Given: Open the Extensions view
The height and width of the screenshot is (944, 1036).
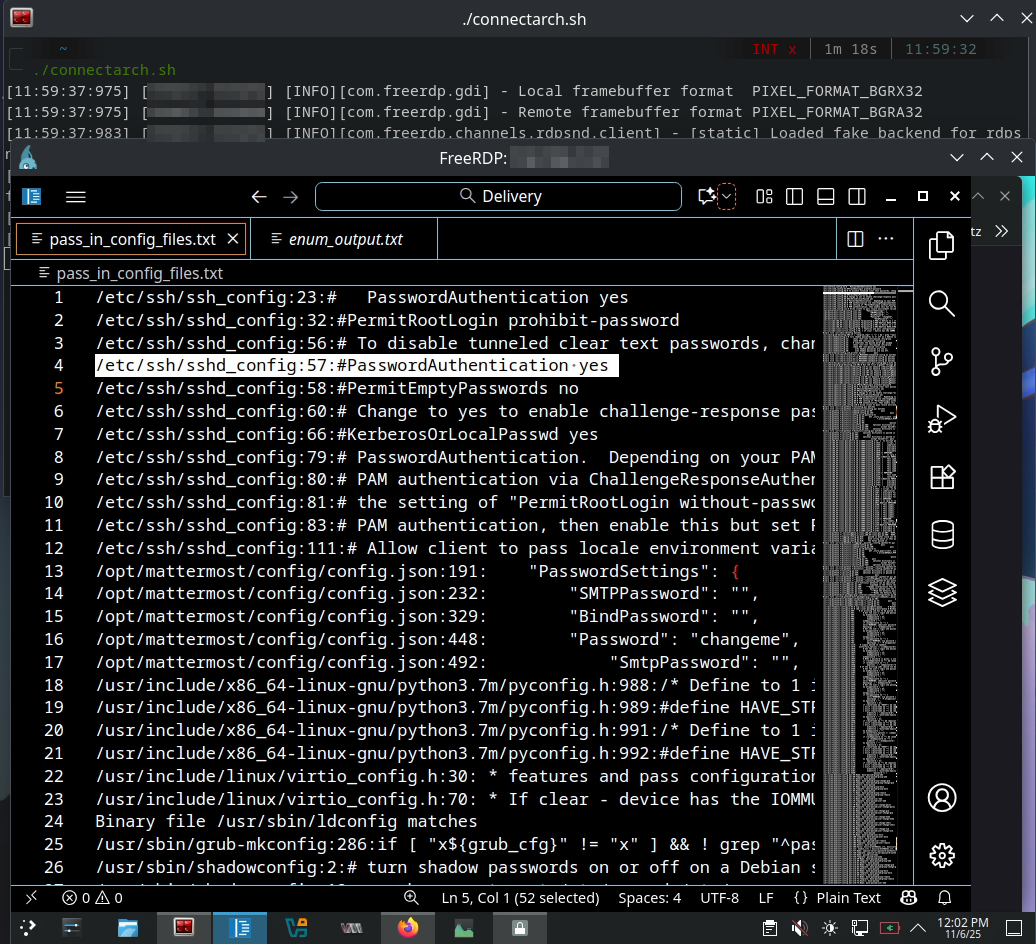Looking at the screenshot, I should coord(941,477).
